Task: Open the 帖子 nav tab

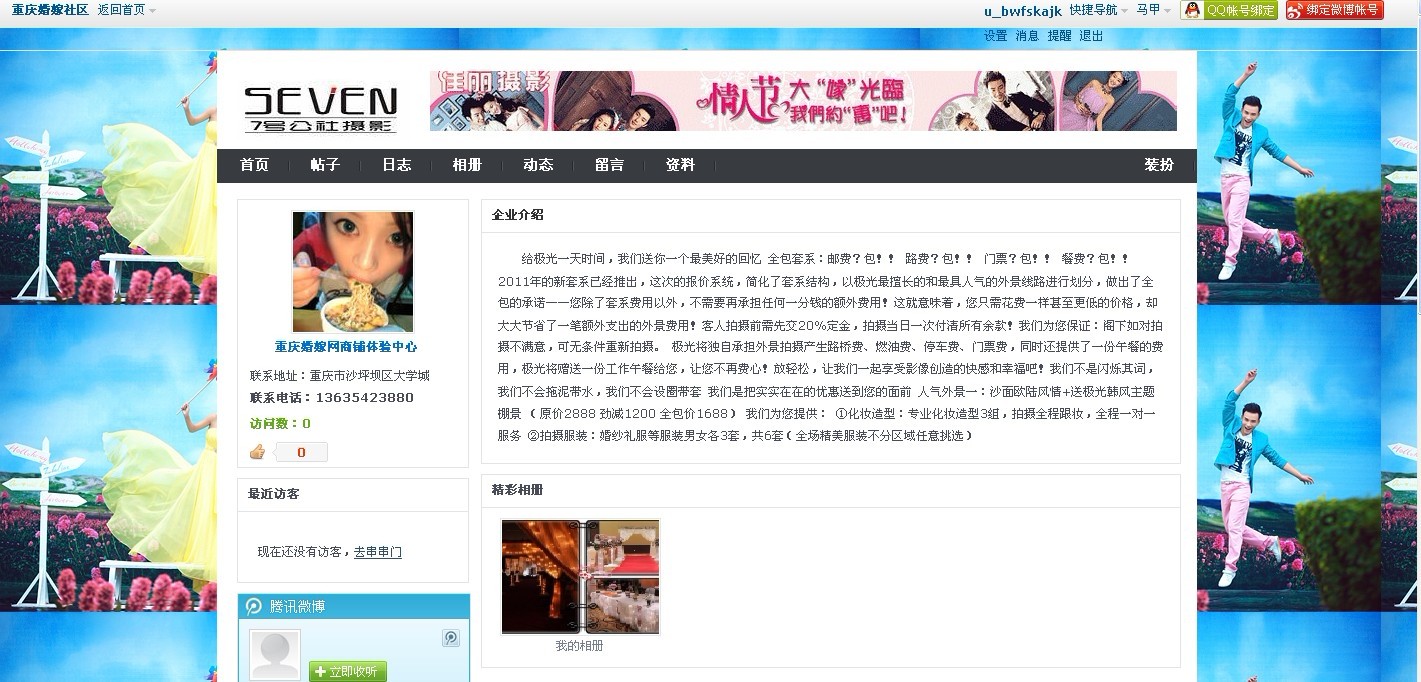Action: point(325,165)
